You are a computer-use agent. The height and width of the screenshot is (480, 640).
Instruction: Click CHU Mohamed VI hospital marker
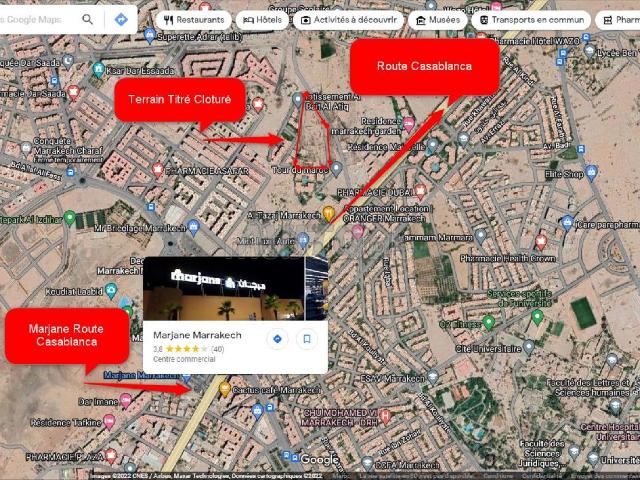(385, 416)
